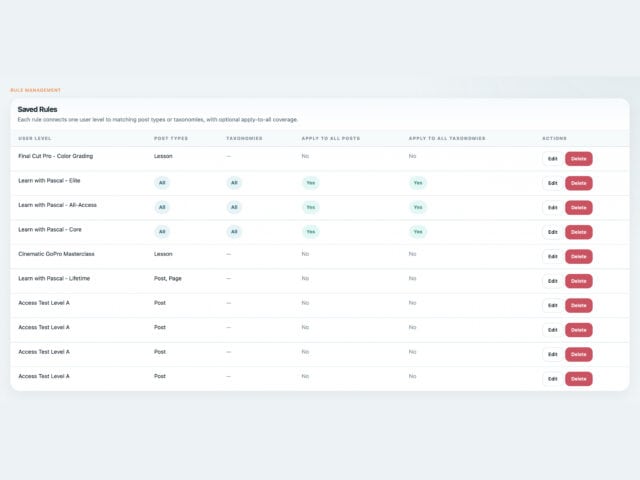This screenshot has width=640, height=480.
Task: Click all-posts 'Yes' badge for Pascal - Elite
Action: [311, 183]
